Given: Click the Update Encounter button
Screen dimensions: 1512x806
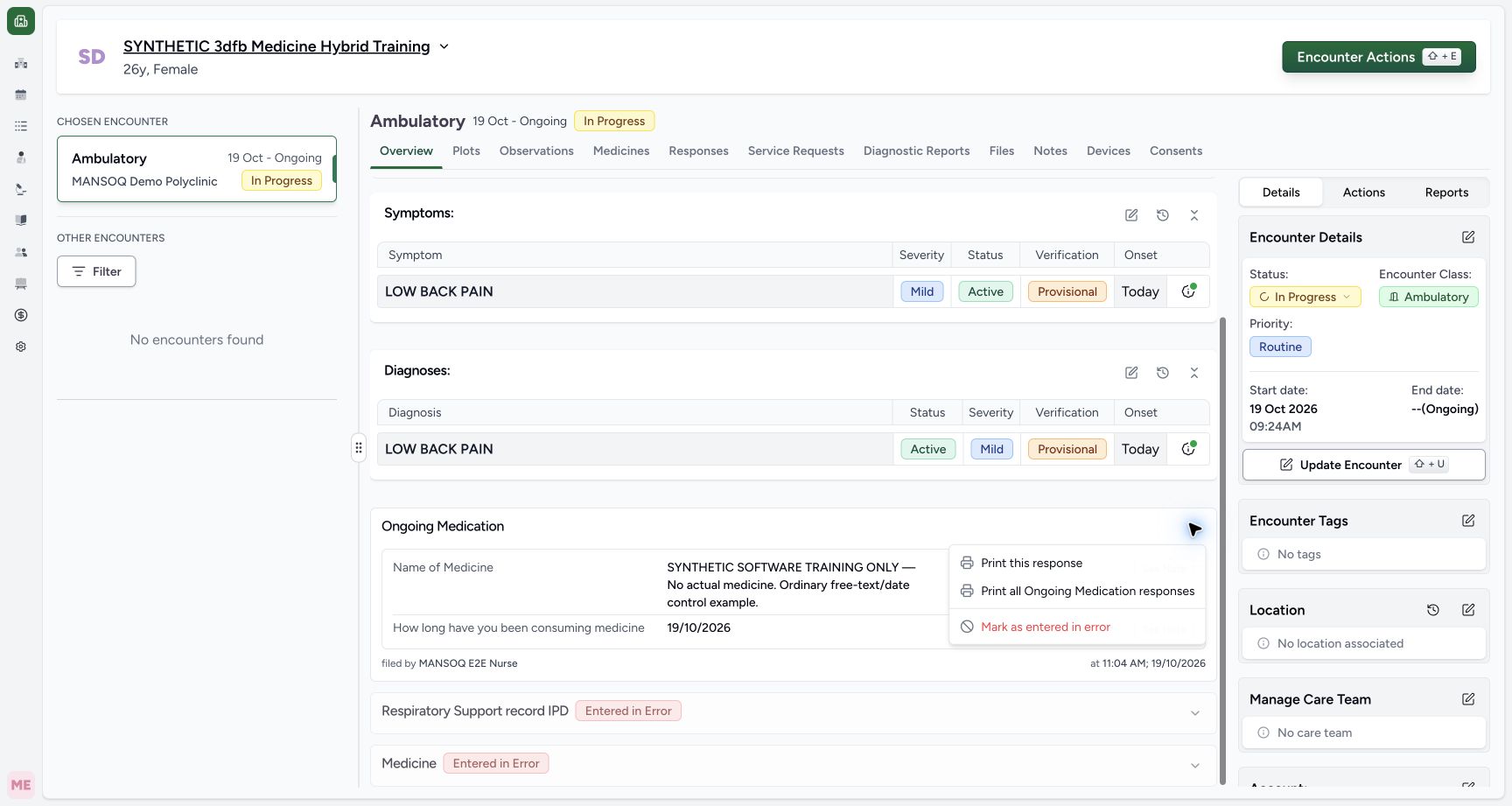Looking at the screenshot, I should pyautogui.click(x=1363, y=465).
